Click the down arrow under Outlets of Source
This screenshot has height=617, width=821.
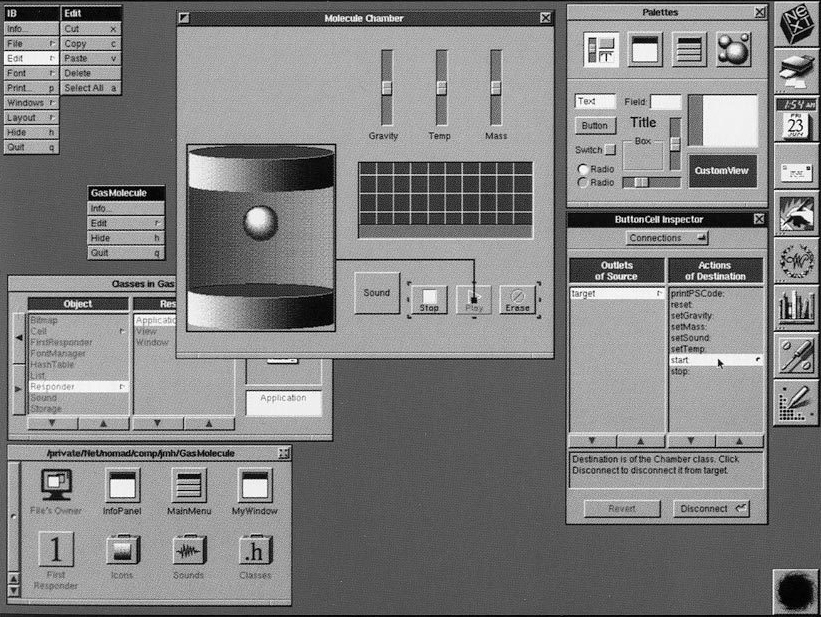(x=592, y=440)
